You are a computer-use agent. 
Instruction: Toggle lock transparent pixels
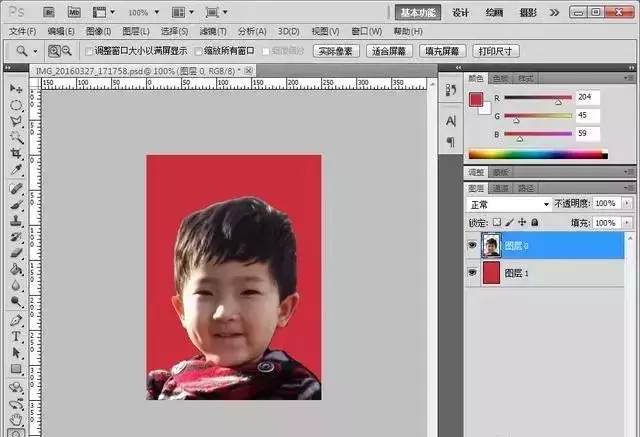pos(497,222)
